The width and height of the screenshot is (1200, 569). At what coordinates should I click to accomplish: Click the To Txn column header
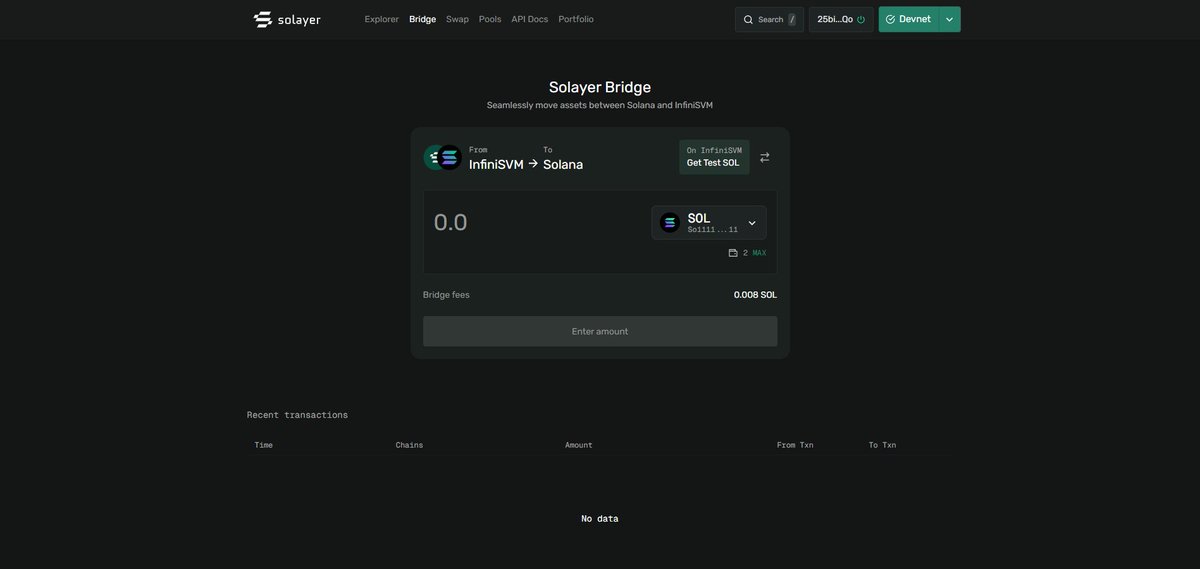882,445
